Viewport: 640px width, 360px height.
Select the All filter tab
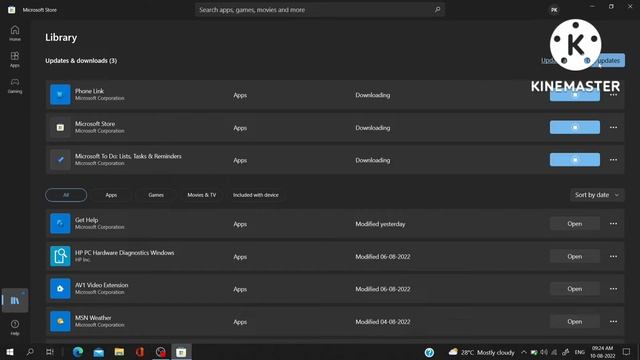click(x=66, y=195)
